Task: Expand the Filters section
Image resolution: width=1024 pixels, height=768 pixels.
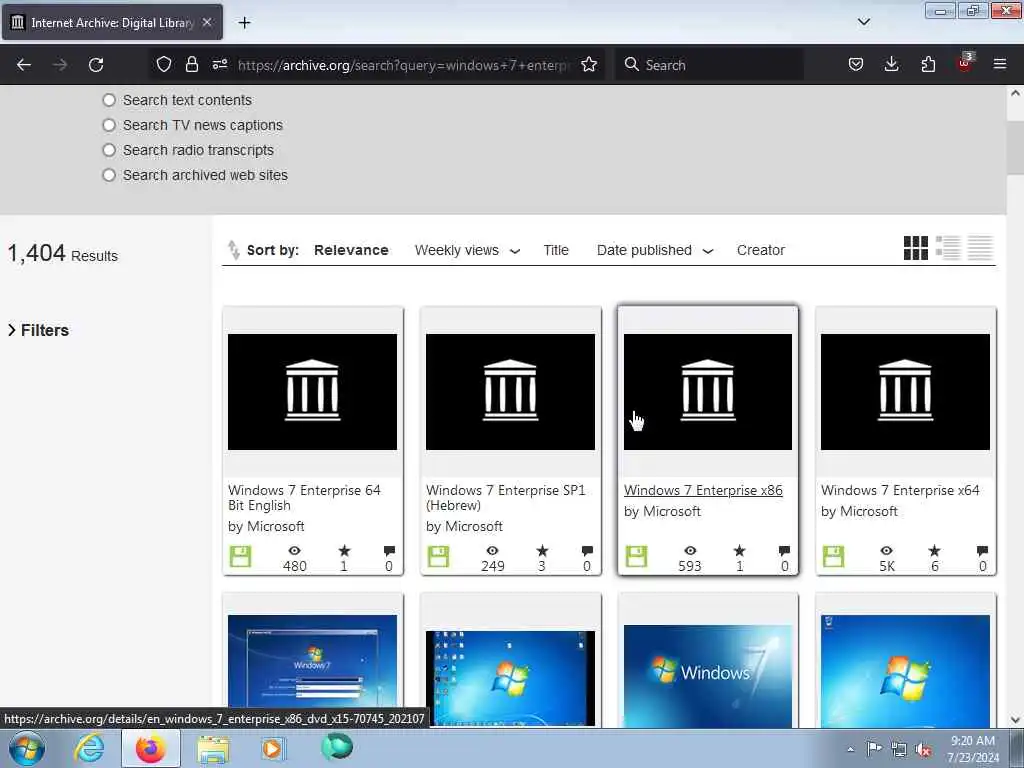Action: point(38,330)
